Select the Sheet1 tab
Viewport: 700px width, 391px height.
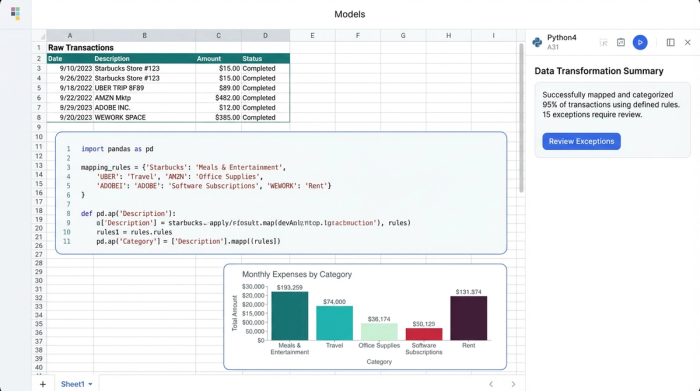click(73, 384)
